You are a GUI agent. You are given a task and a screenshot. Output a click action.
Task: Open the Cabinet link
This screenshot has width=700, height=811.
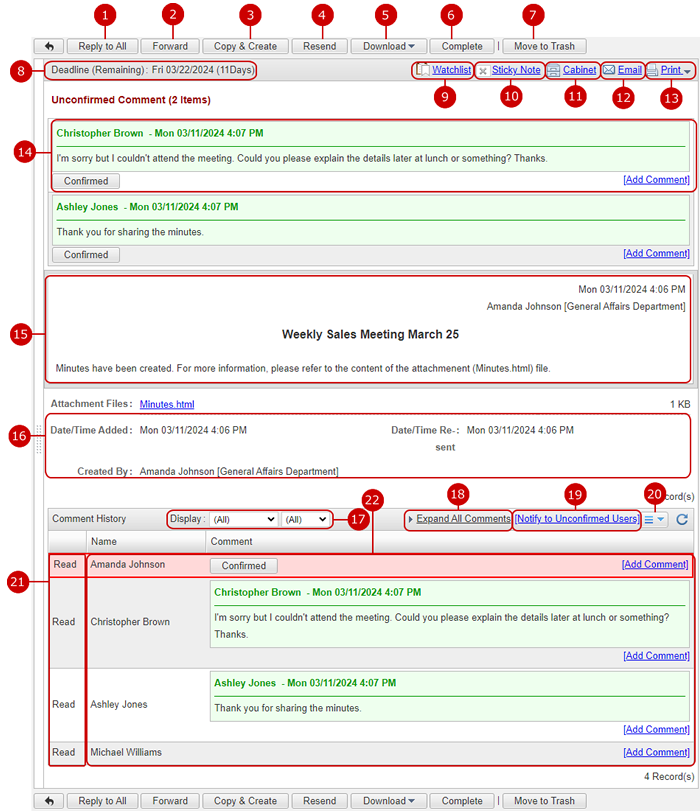(x=579, y=70)
